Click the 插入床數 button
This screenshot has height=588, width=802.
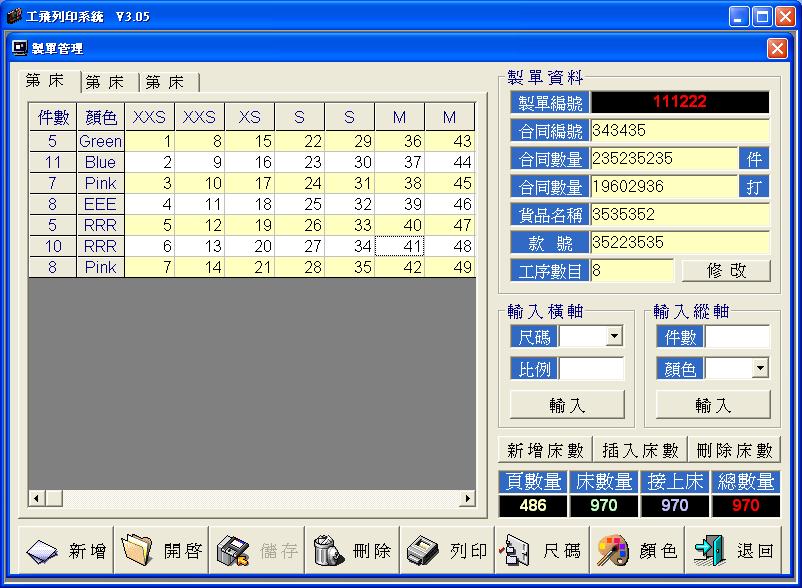640,450
